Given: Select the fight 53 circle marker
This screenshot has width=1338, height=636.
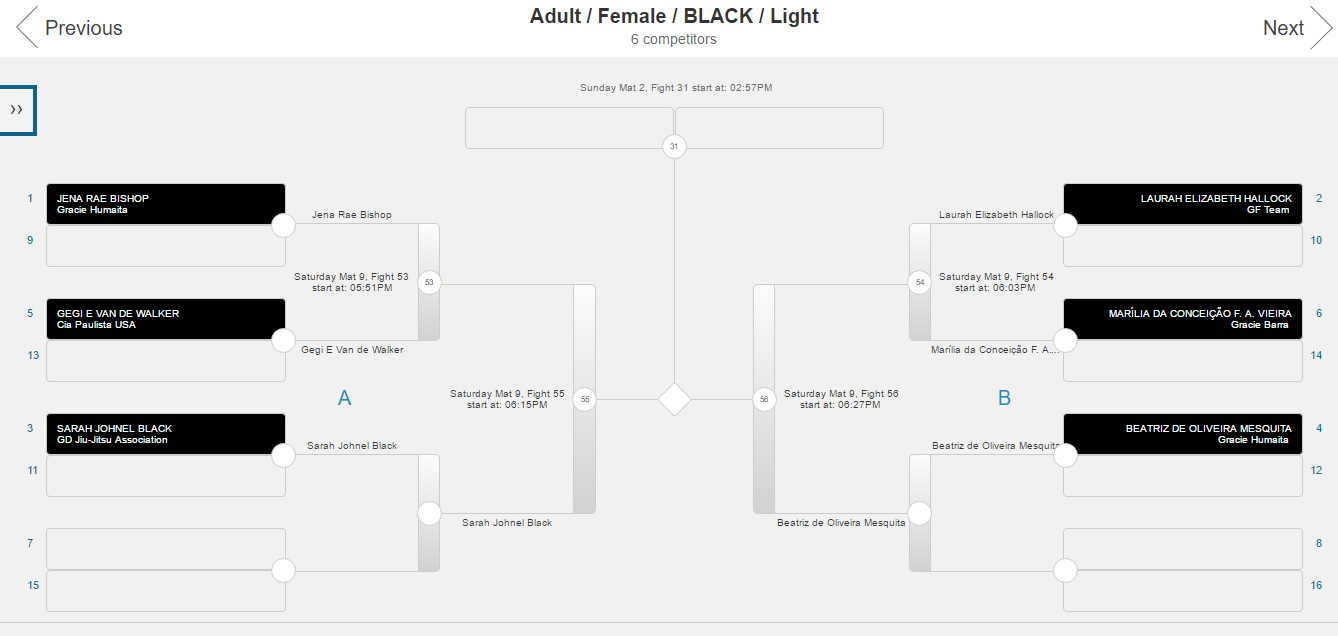Looking at the screenshot, I should (x=429, y=283).
